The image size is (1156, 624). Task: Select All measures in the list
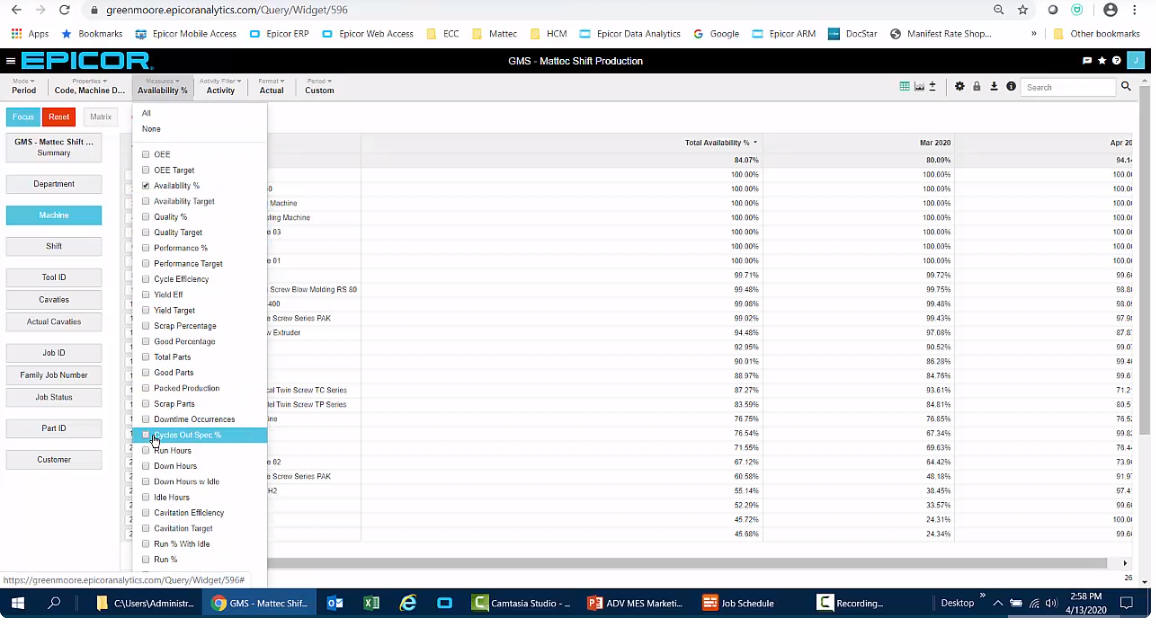point(146,113)
